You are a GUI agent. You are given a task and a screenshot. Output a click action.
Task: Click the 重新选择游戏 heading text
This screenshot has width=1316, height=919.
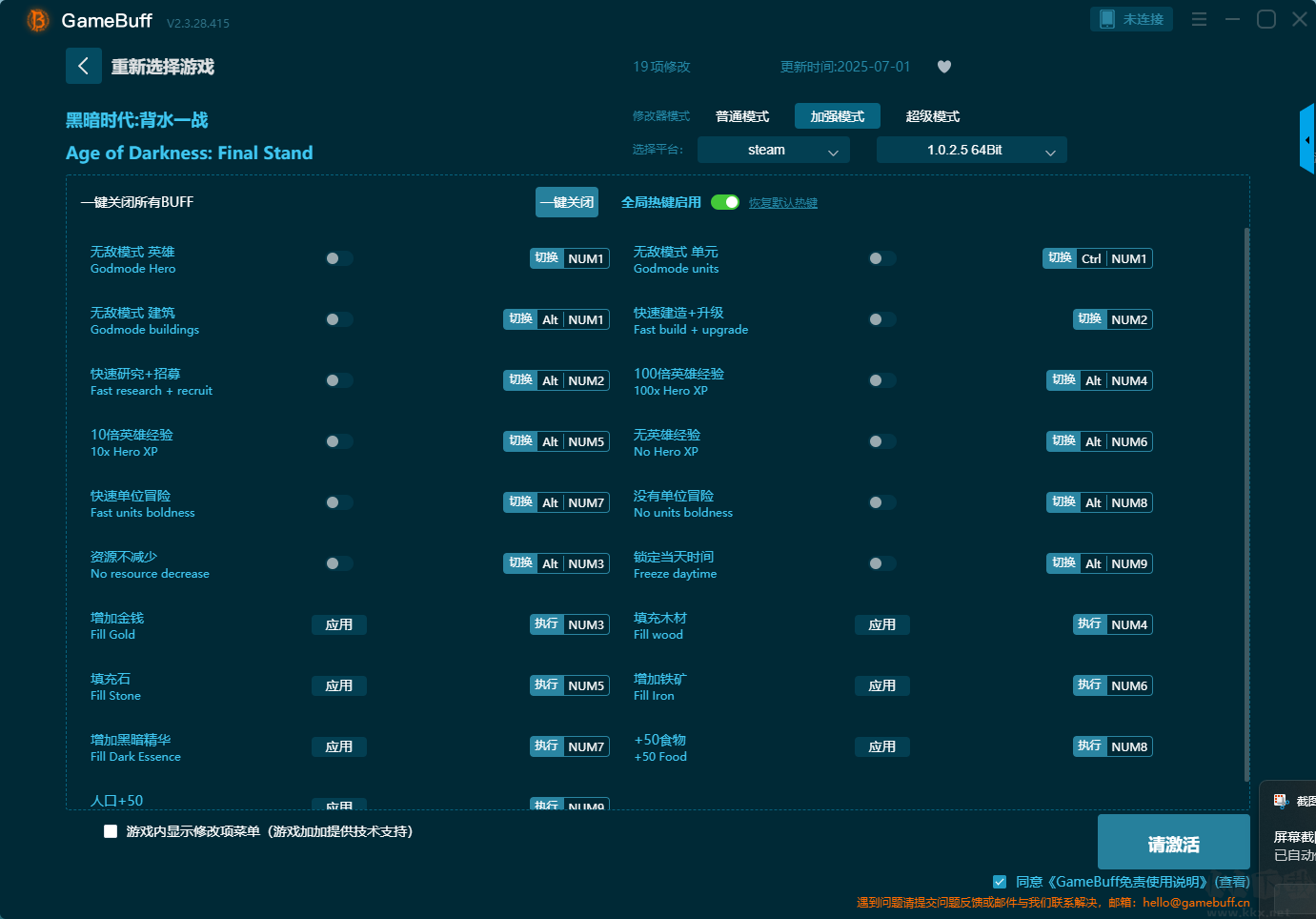tap(163, 67)
